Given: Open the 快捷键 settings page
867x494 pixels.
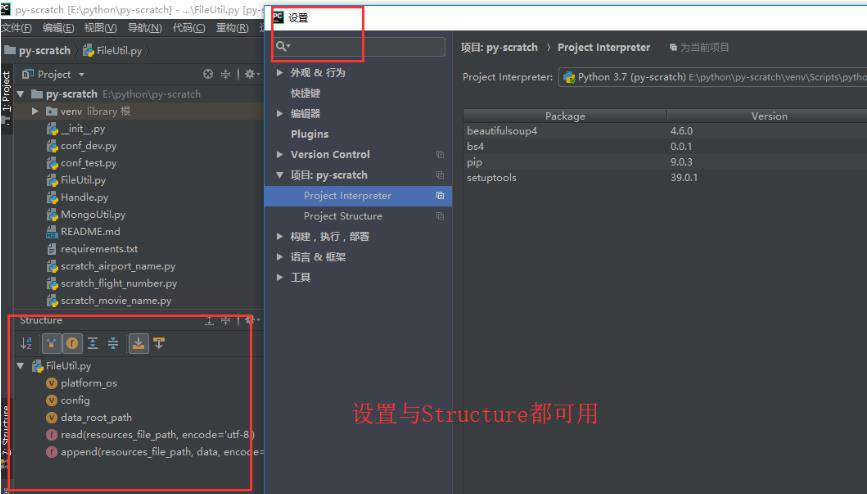Looking at the screenshot, I should pos(305,93).
